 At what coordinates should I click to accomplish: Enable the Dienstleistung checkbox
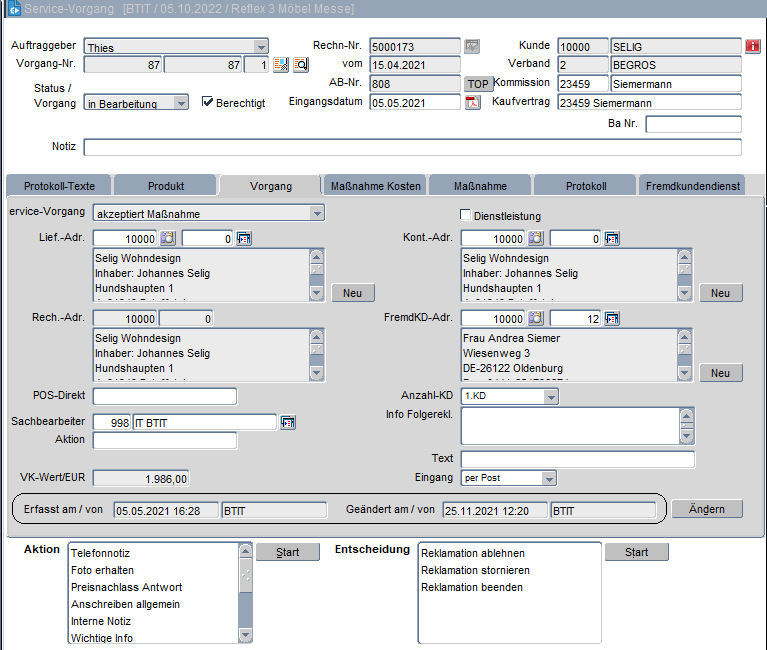pyautogui.click(x=465, y=215)
